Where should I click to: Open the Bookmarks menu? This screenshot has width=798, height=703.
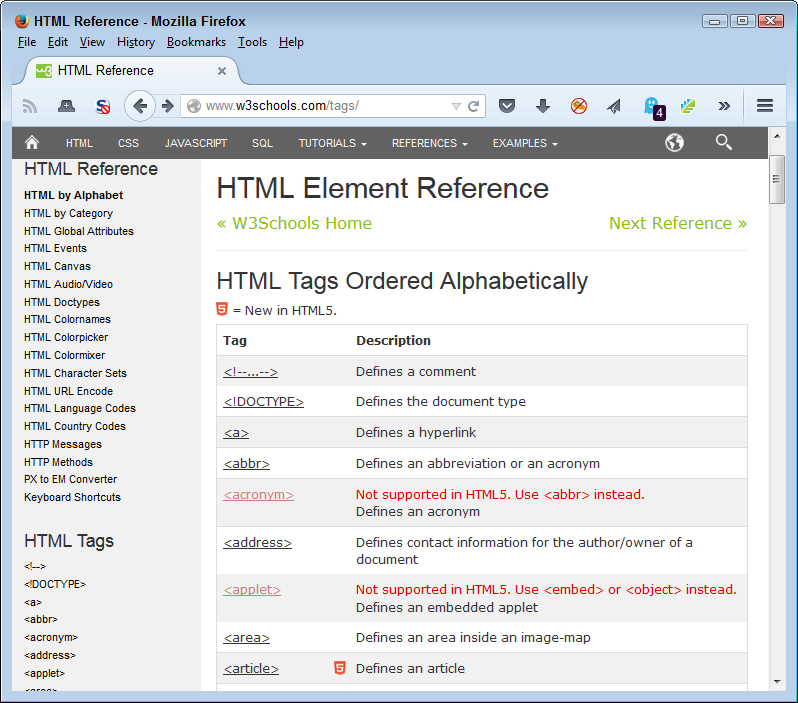(195, 42)
